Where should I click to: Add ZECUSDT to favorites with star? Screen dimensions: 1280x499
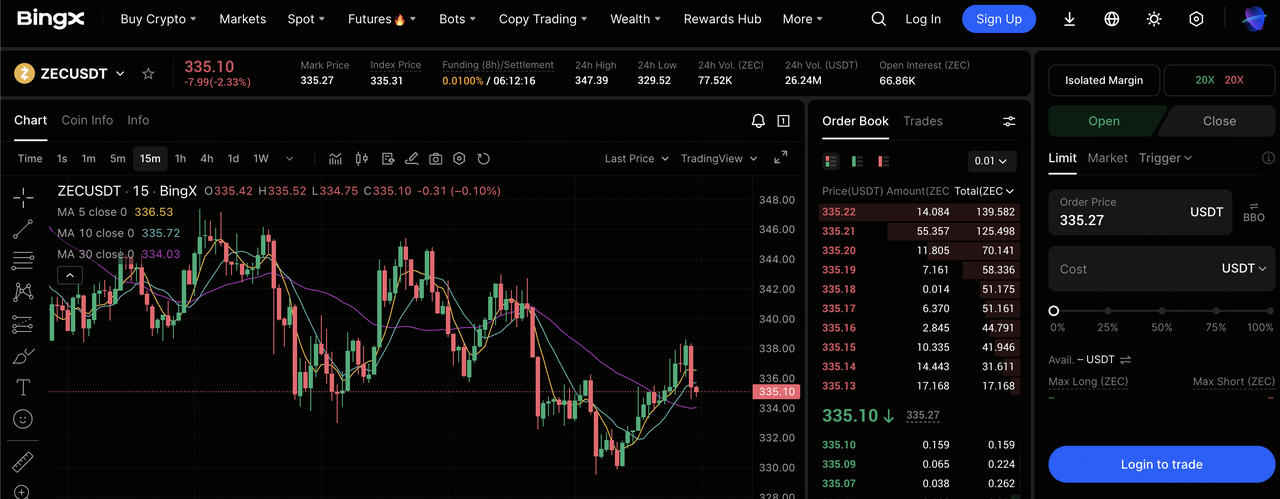point(148,74)
